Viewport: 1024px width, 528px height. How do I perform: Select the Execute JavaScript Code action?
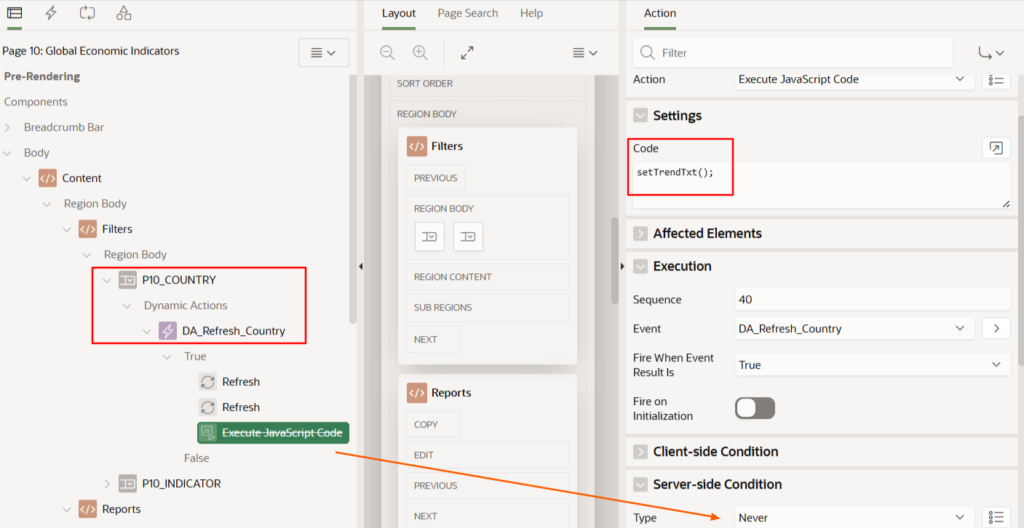coord(274,433)
